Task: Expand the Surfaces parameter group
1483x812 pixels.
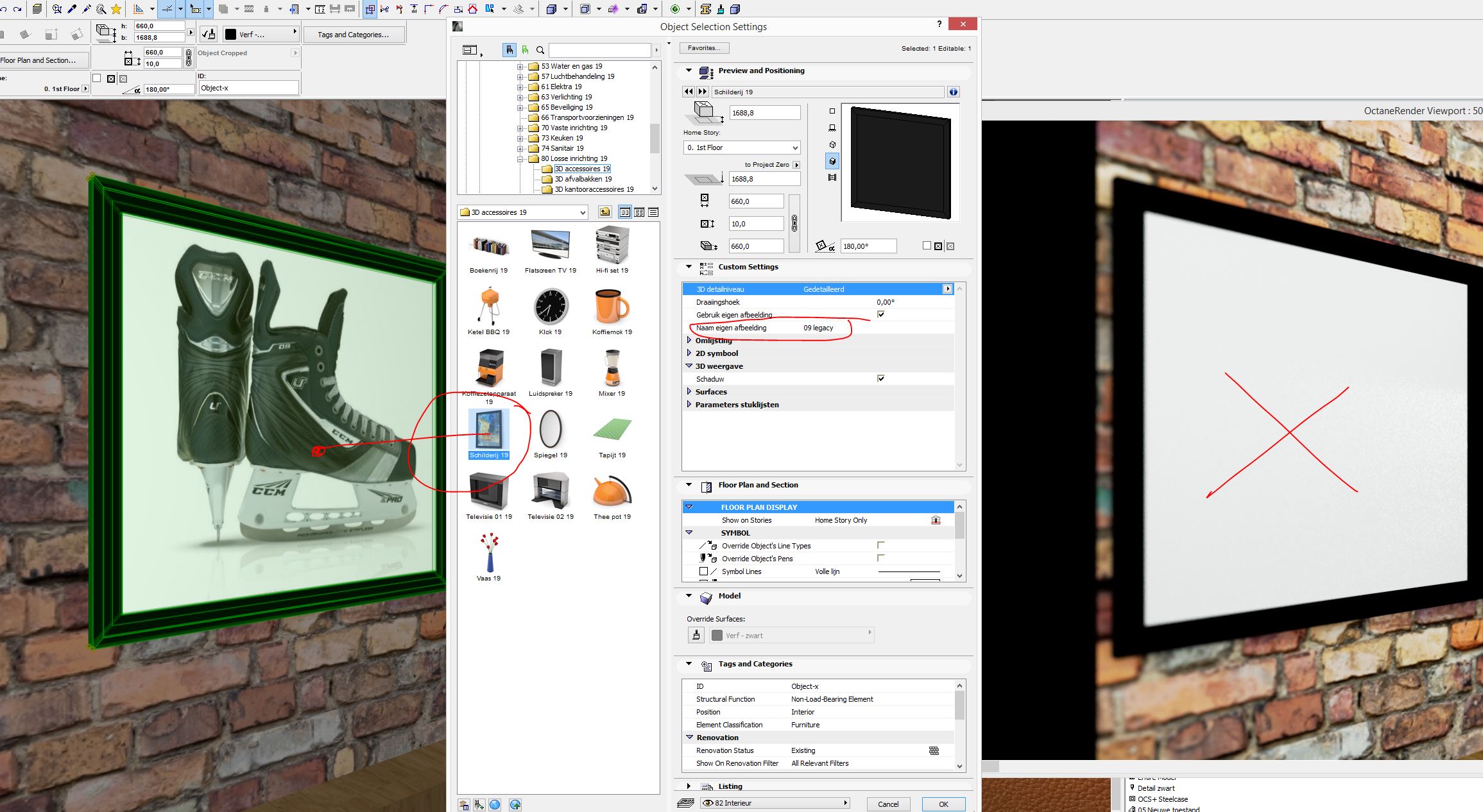Action: click(689, 391)
